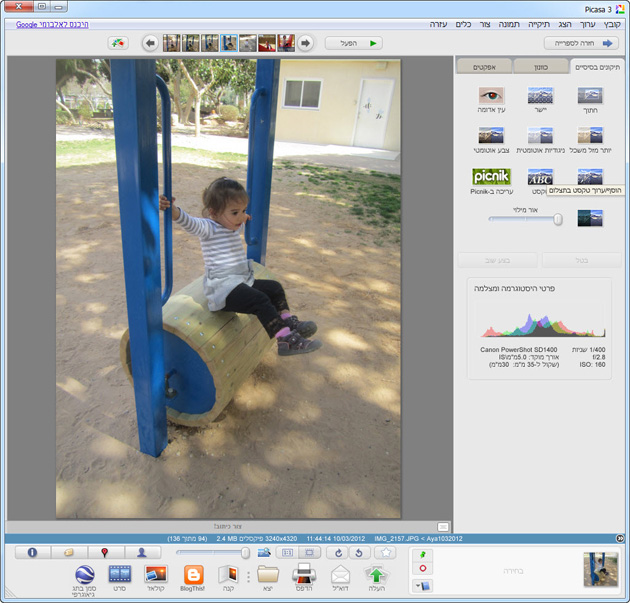Rotate the photo clockwise

coord(338,553)
